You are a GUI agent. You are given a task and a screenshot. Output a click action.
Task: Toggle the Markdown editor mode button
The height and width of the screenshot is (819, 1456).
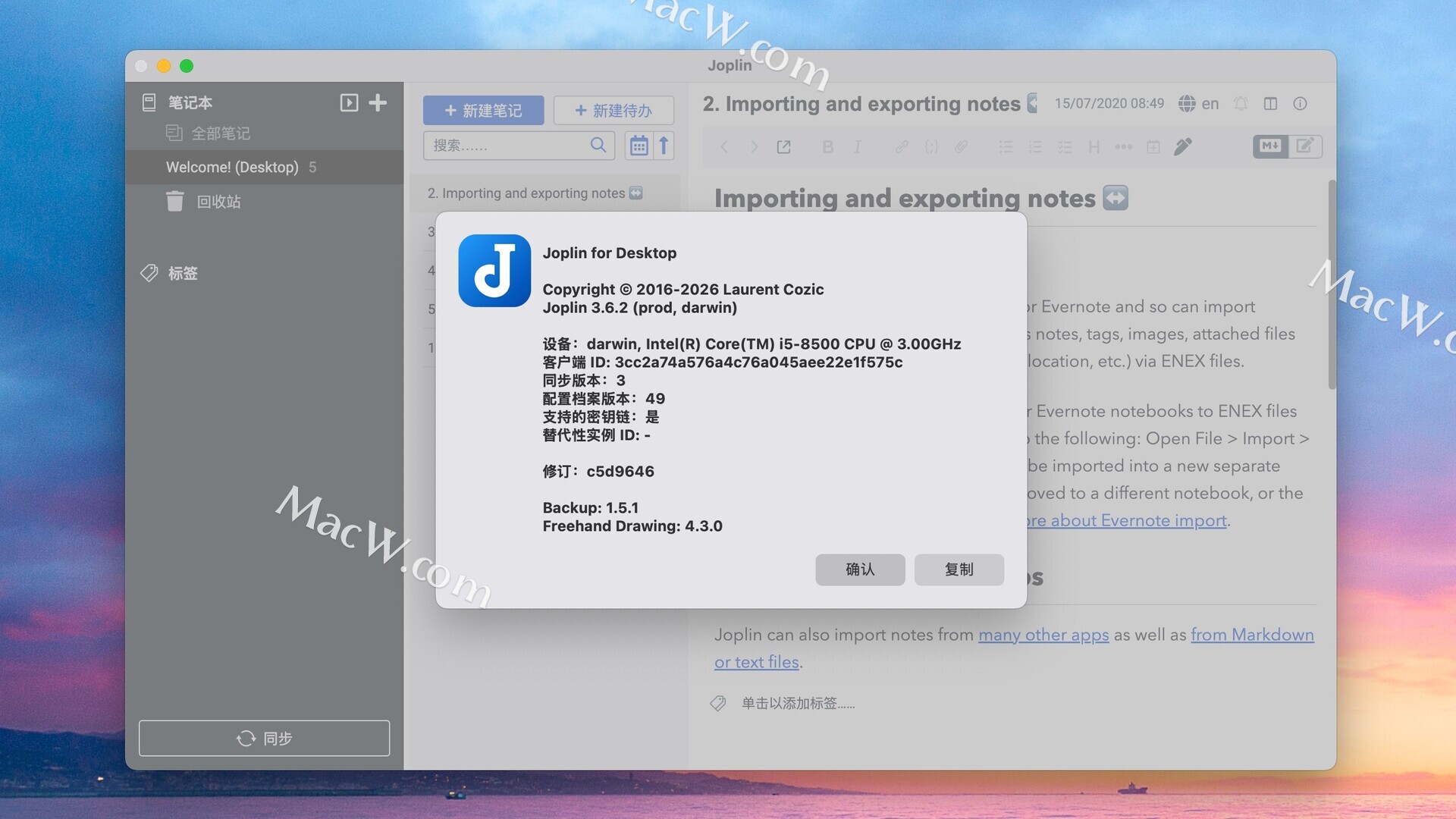(x=1270, y=146)
